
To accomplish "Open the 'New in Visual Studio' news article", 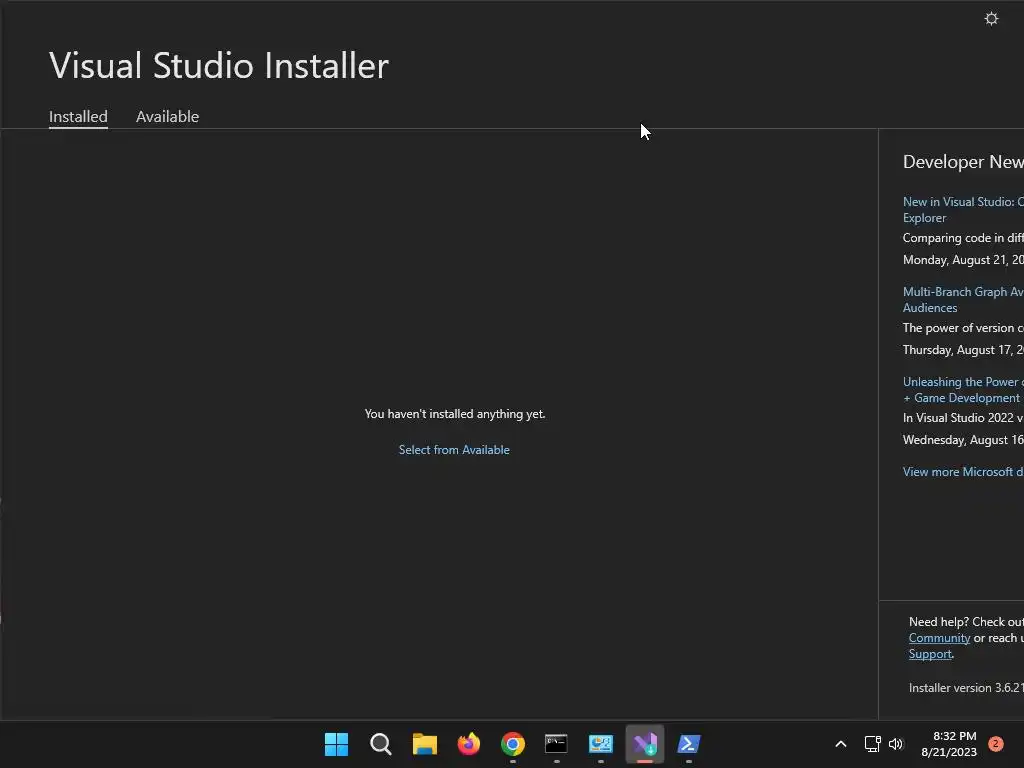I will (x=963, y=210).
